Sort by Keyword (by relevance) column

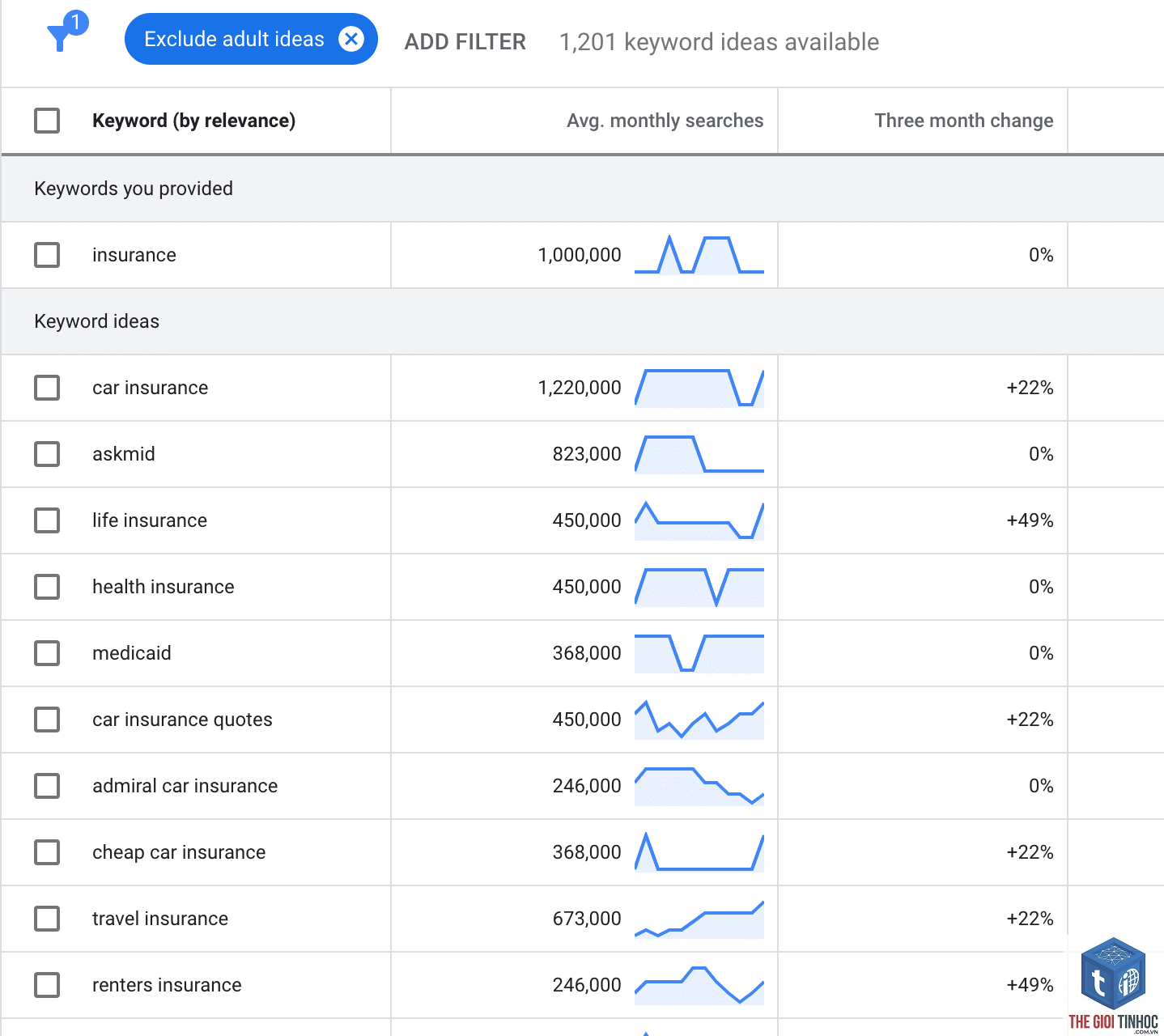[193, 121]
